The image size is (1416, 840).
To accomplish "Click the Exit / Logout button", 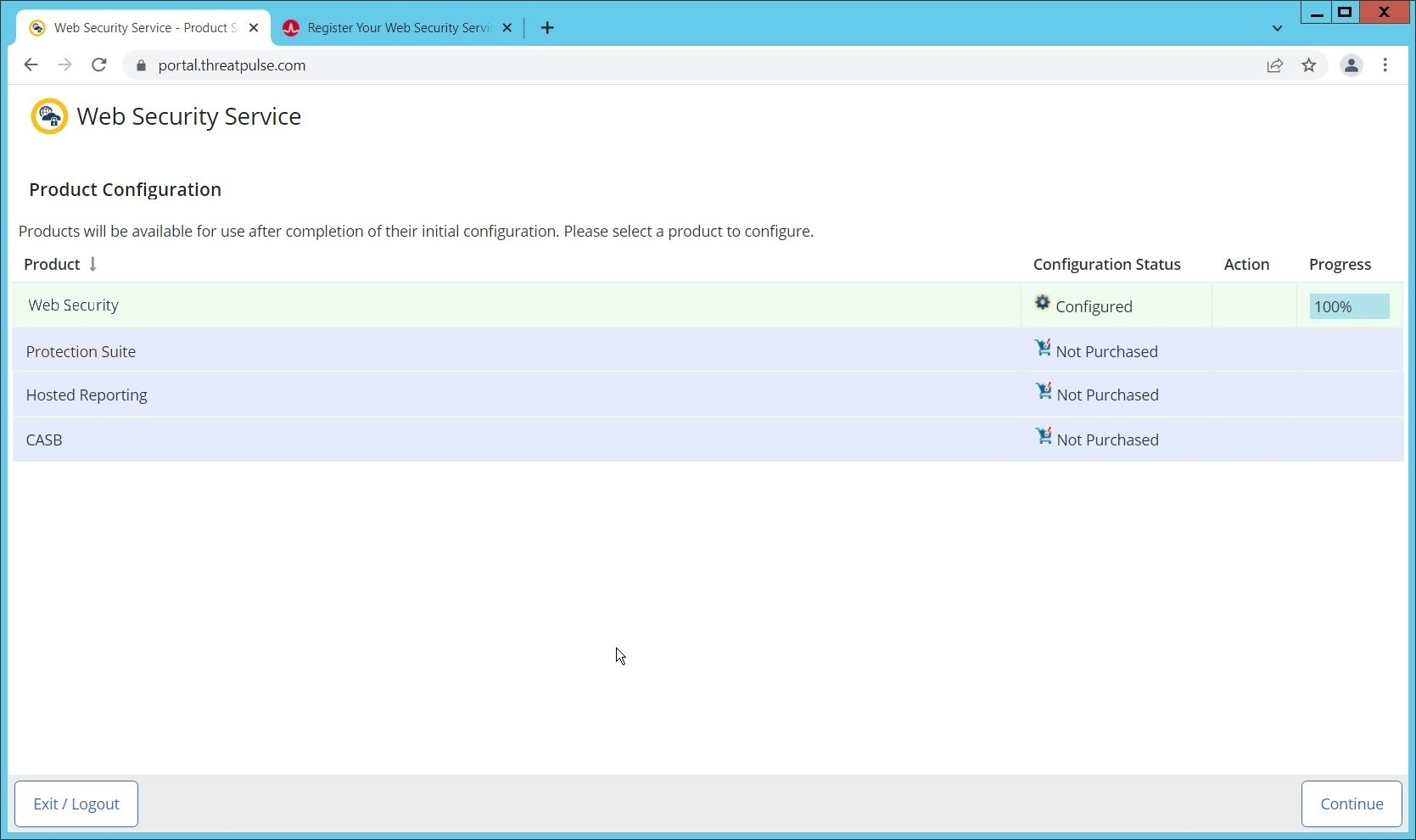I will pyautogui.click(x=76, y=804).
